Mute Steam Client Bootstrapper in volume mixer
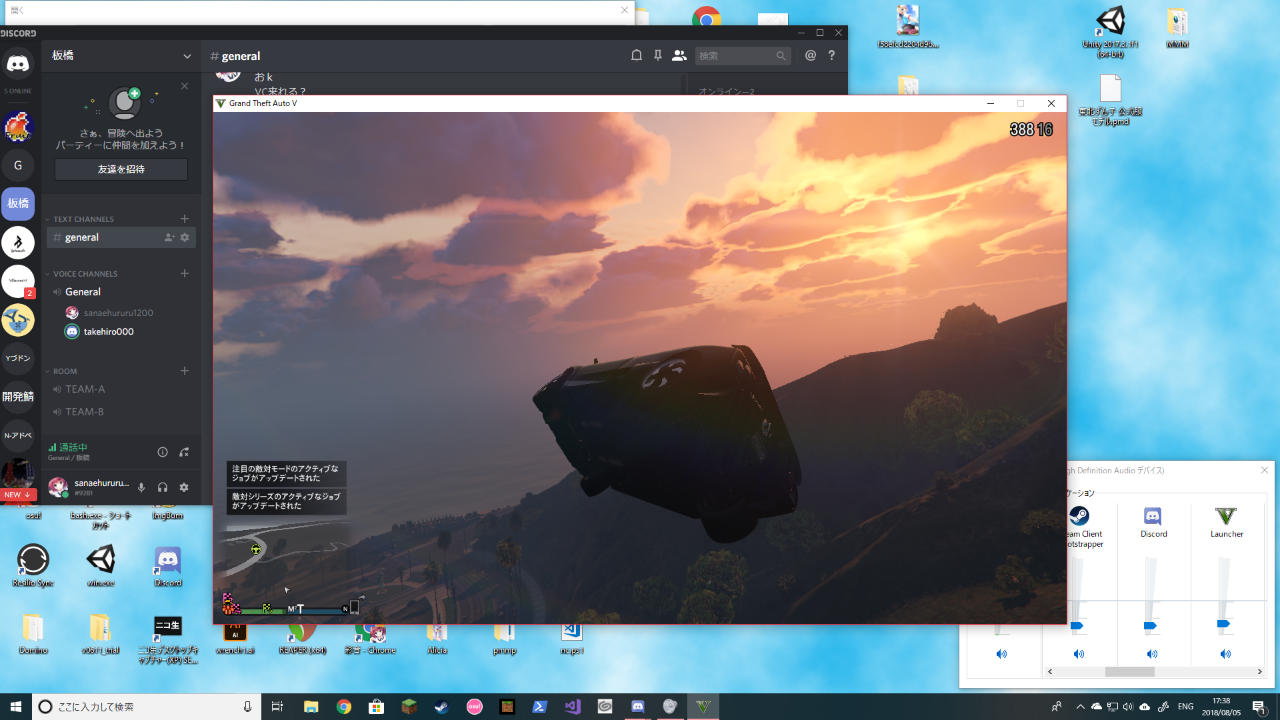The height and width of the screenshot is (720, 1280). click(x=1078, y=654)
